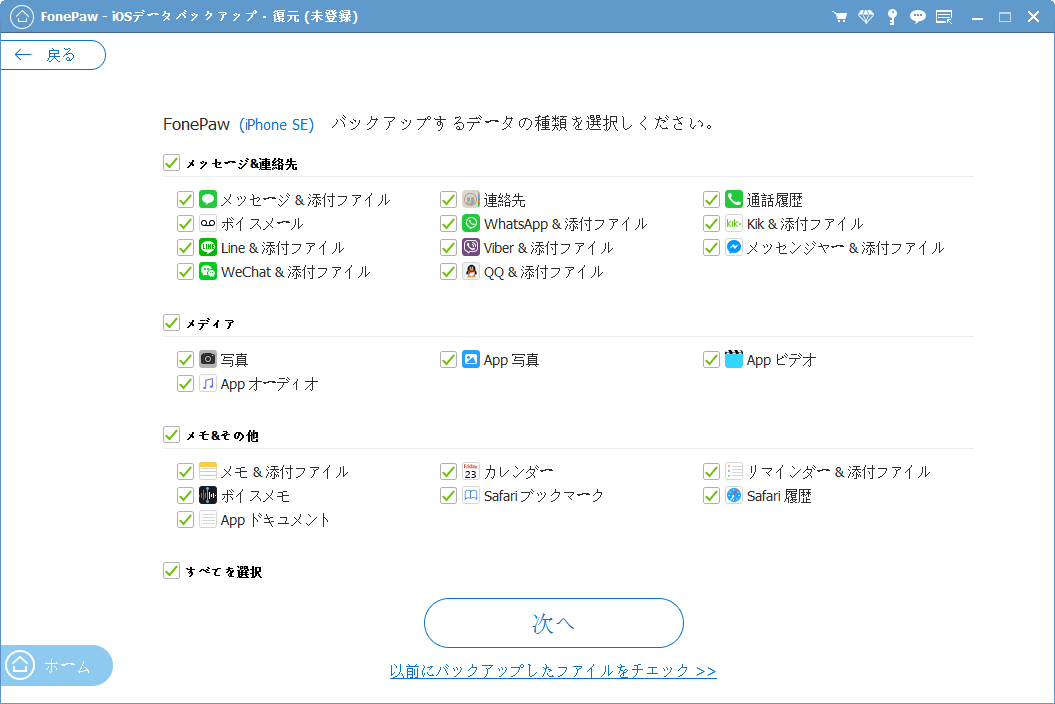Open feedback via the speech bubble icon
The image size is (1055, 704).
[x=917, y=16]
